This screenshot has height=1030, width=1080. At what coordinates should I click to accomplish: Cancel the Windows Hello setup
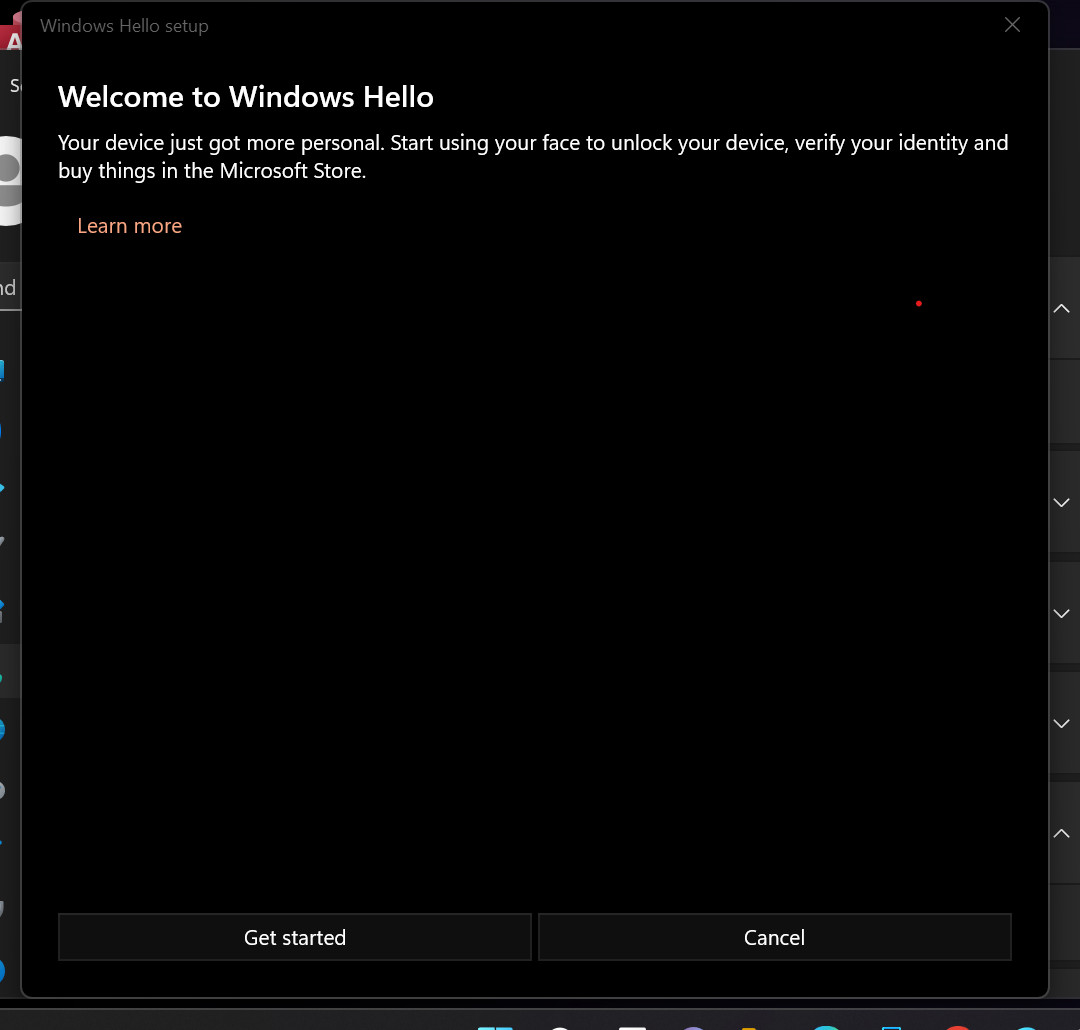[x=774, y=937]
